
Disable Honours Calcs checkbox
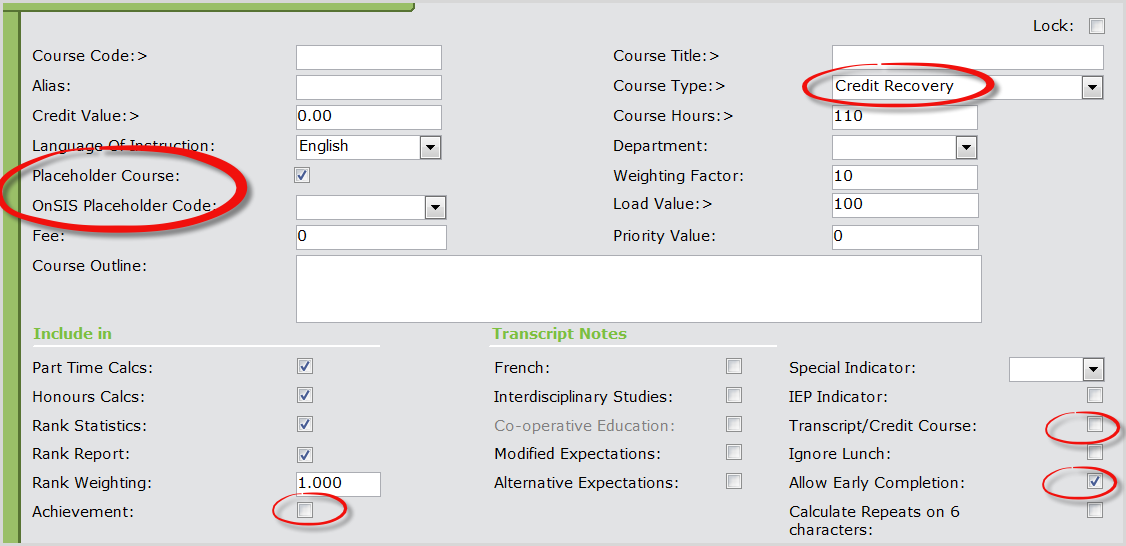tap(306, 396)
